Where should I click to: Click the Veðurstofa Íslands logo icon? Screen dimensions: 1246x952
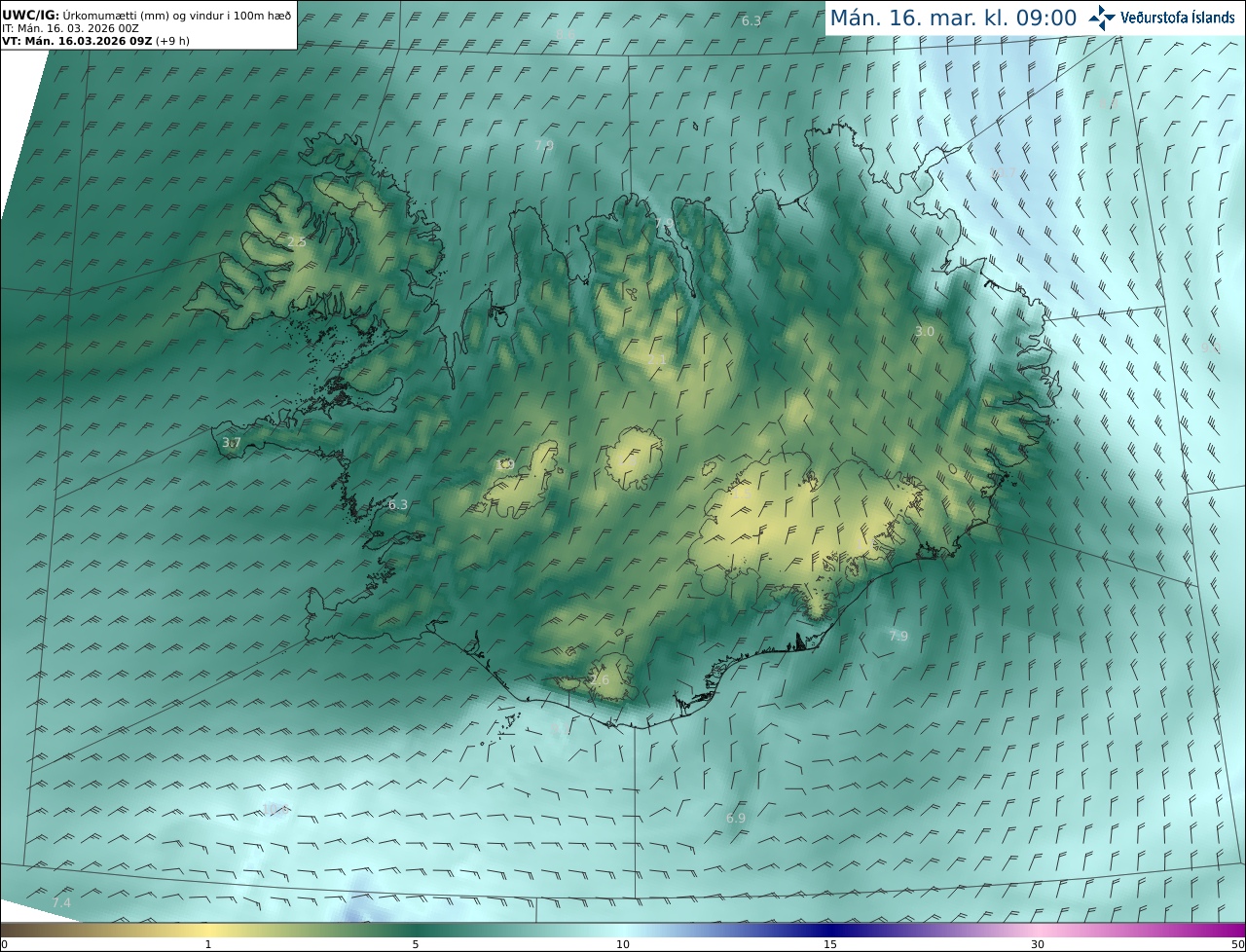click(1103, 18)
